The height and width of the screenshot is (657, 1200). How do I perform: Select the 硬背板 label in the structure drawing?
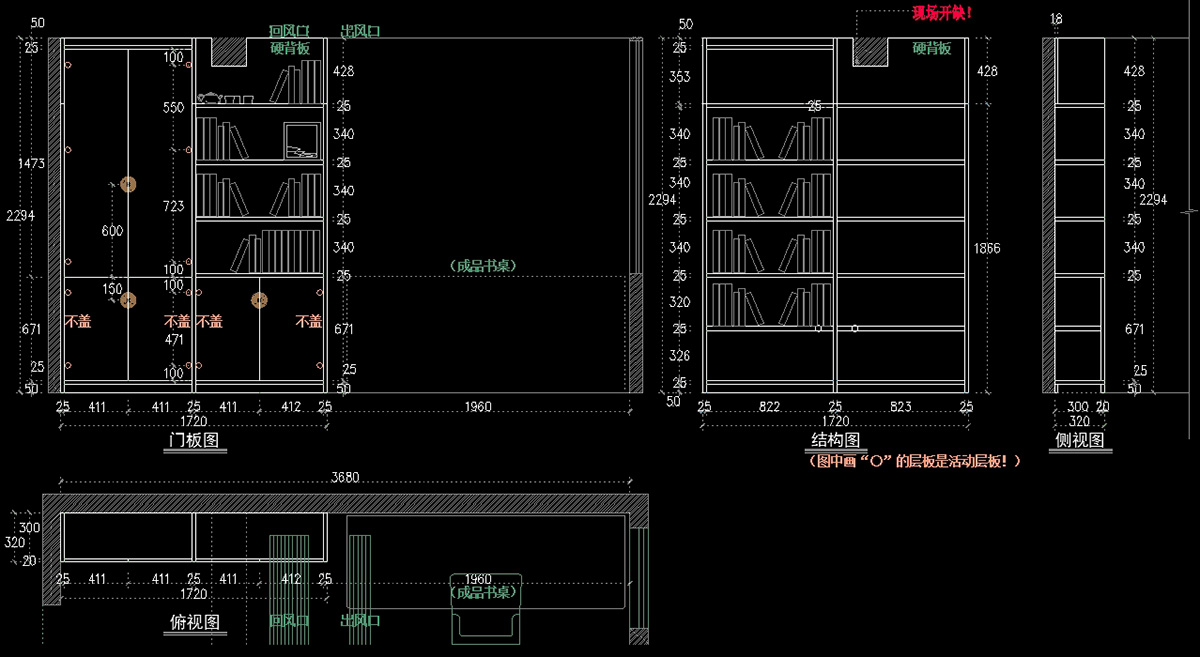coord(932,48)
